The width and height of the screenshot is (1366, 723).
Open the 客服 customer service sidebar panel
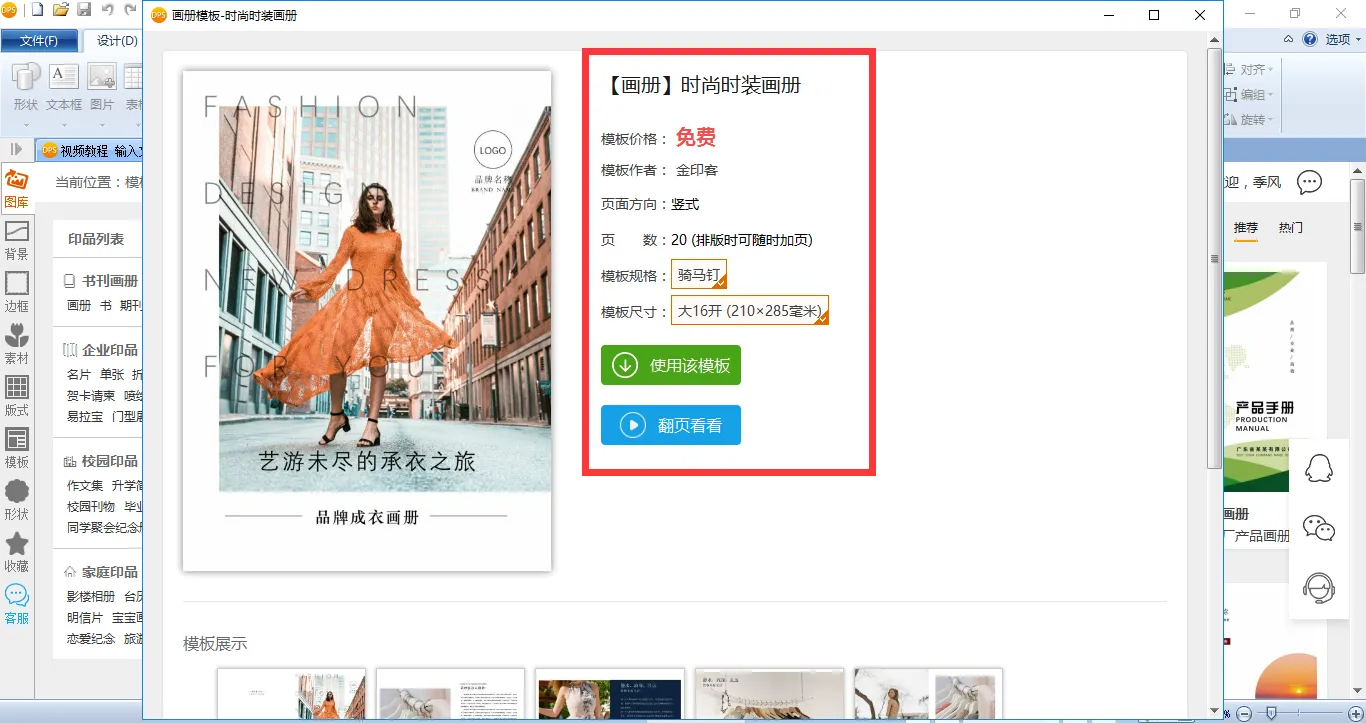(16, 605)
